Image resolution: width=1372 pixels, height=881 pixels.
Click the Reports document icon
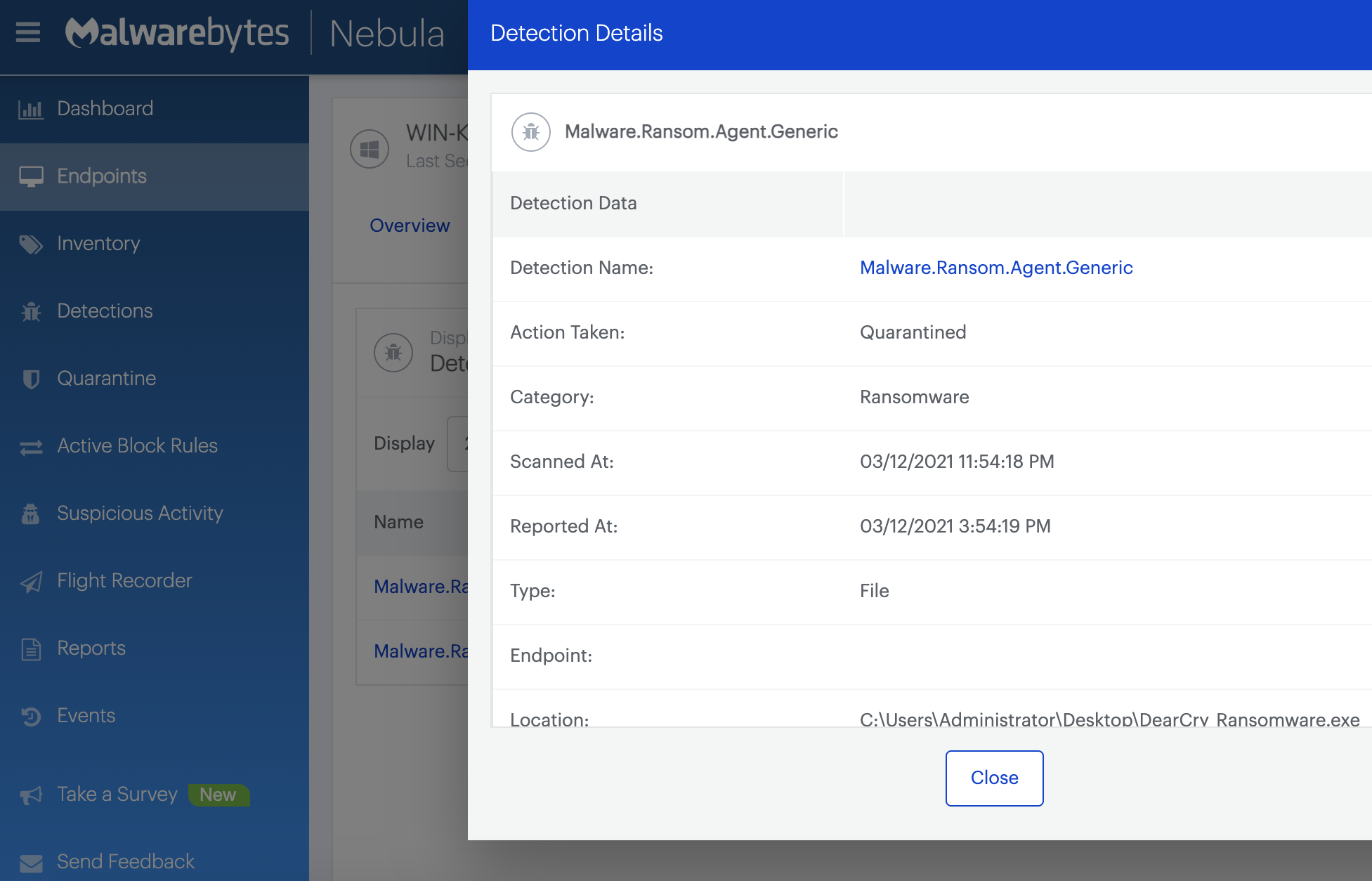31,648
